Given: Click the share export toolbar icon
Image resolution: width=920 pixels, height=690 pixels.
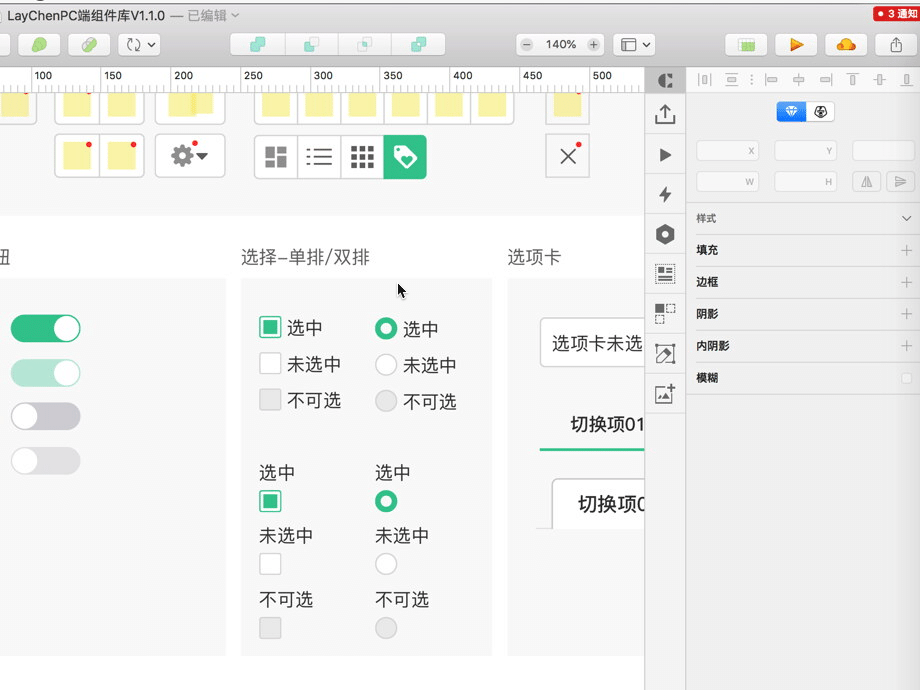Looking at the screenshot, I should pos(896,45).
